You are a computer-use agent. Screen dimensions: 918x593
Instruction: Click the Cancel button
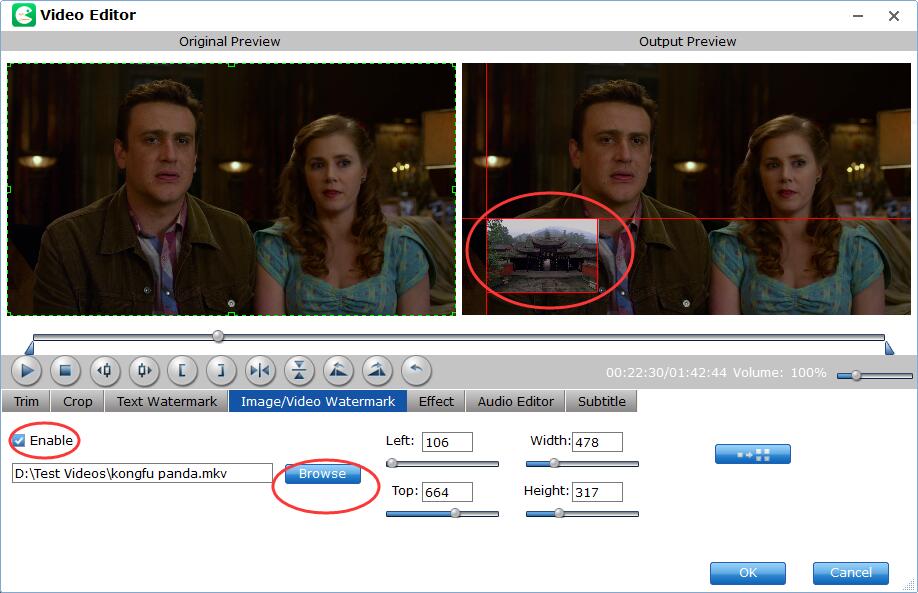(x=851, y=573)
